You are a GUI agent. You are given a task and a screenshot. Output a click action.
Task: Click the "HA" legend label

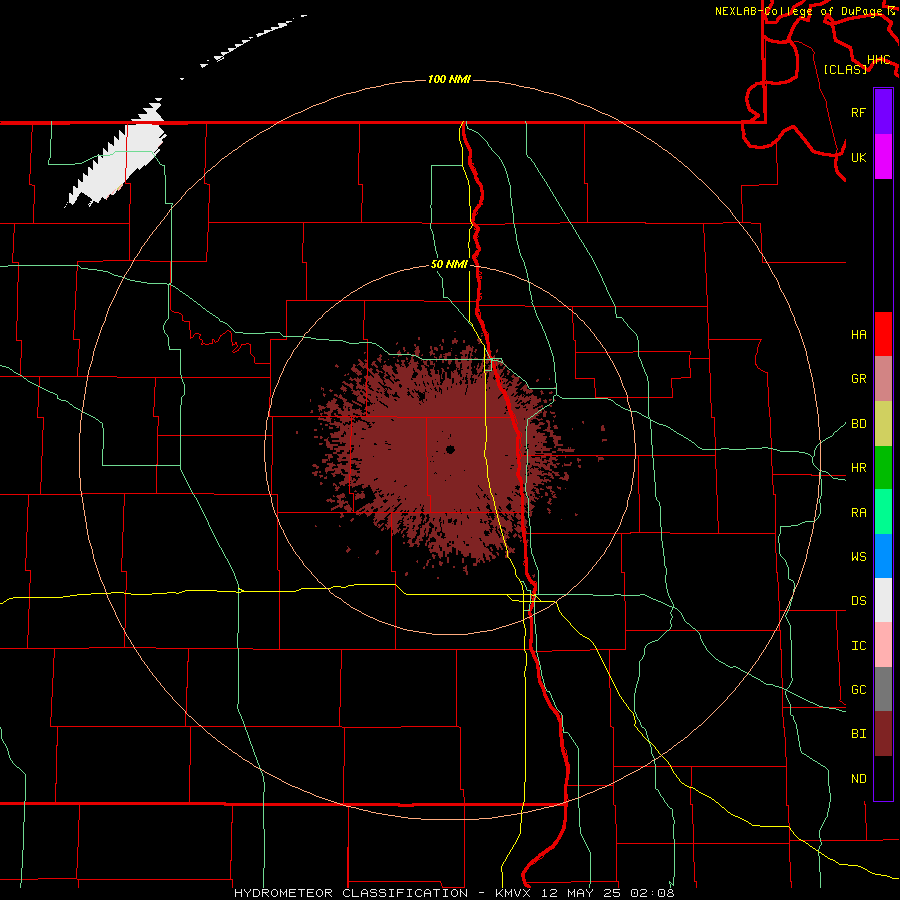tap(858, 335)
